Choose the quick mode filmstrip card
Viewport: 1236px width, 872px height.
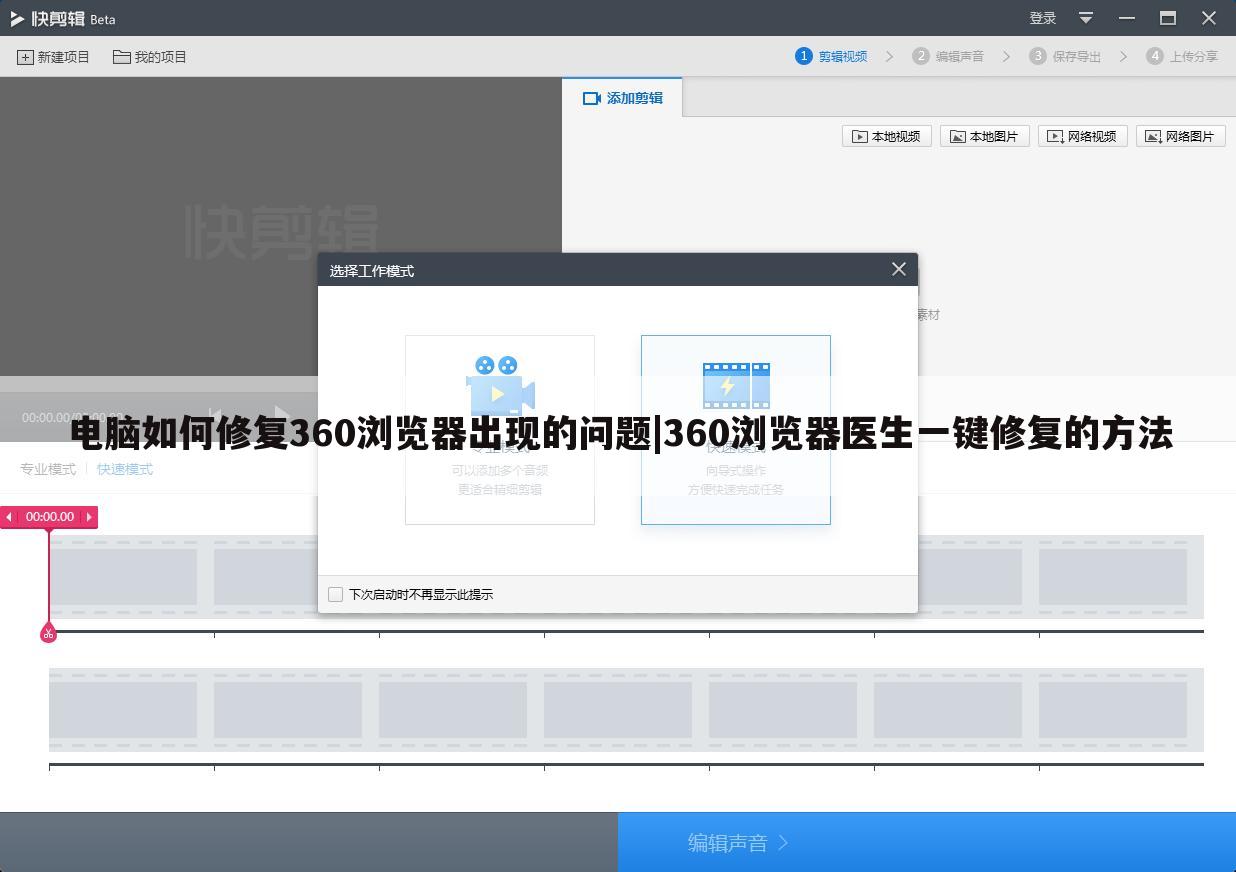736,429
